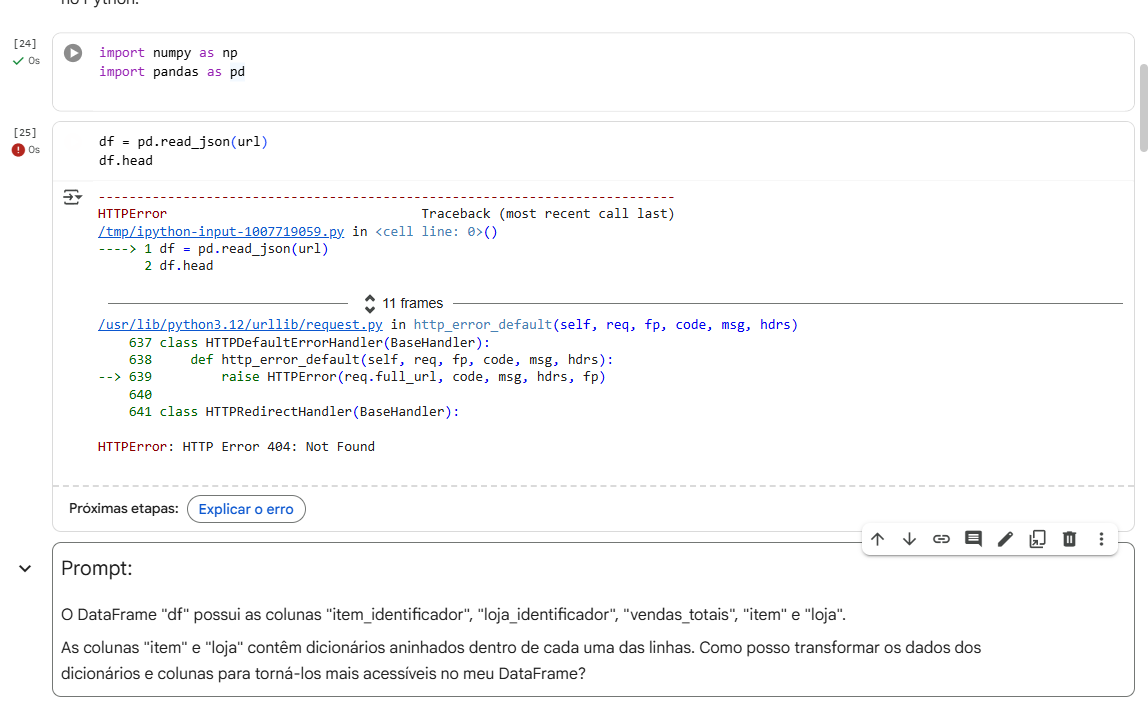This screenshot has width=1148, height=701.
Task: Open the output actions icon for the error cell
Action: (x=72, y=197)
